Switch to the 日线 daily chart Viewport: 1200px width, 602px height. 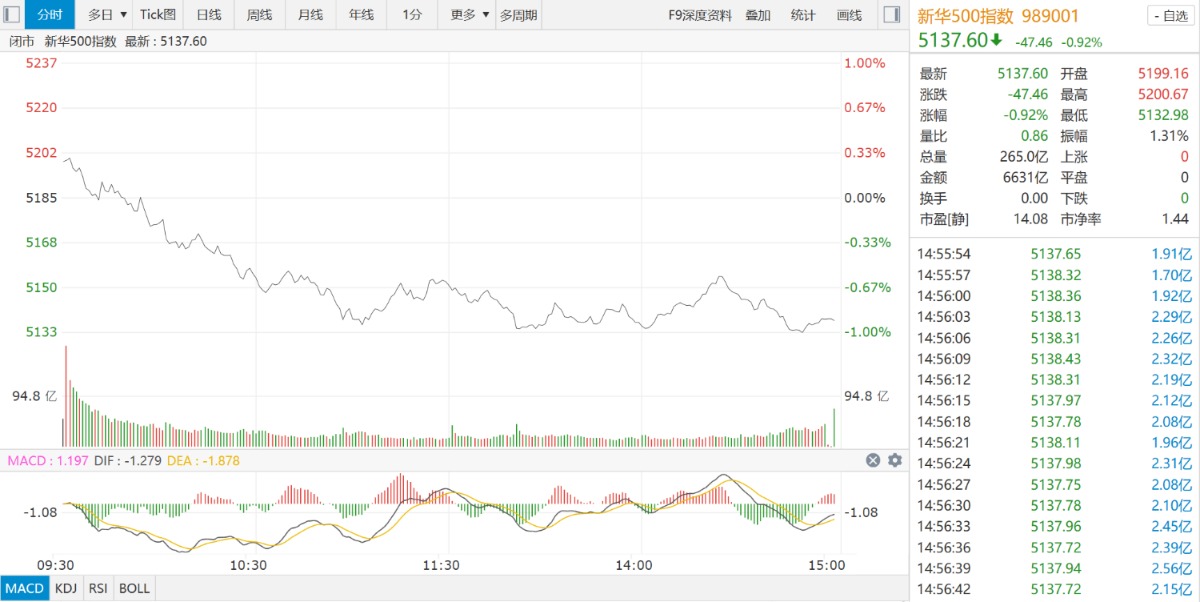click(x=209, y=15)
